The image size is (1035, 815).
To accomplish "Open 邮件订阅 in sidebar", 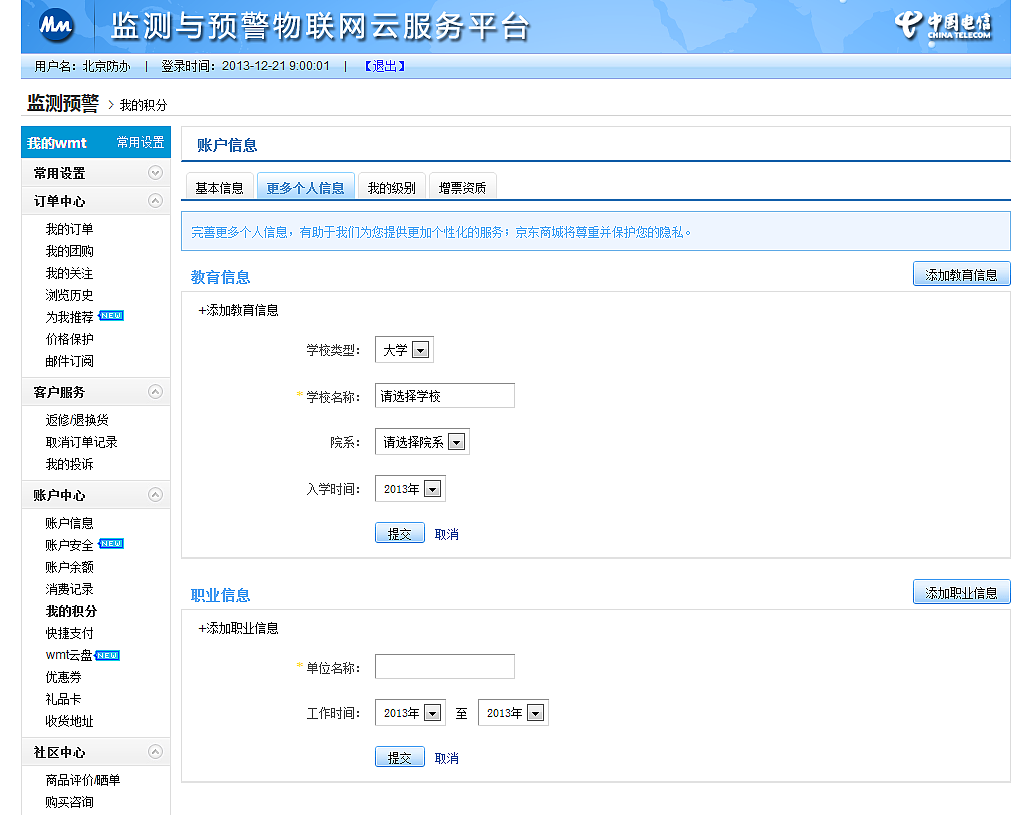I will 69,361.
